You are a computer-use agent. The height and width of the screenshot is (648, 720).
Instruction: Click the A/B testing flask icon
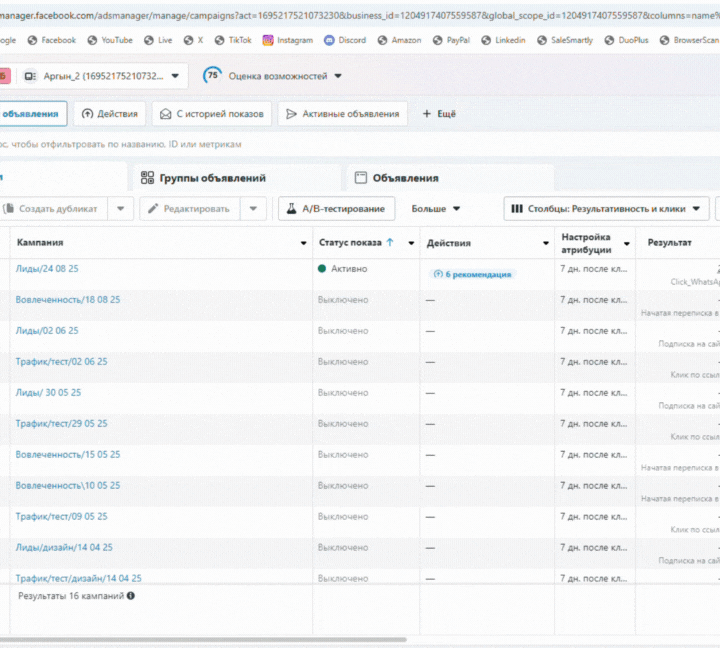292,208
